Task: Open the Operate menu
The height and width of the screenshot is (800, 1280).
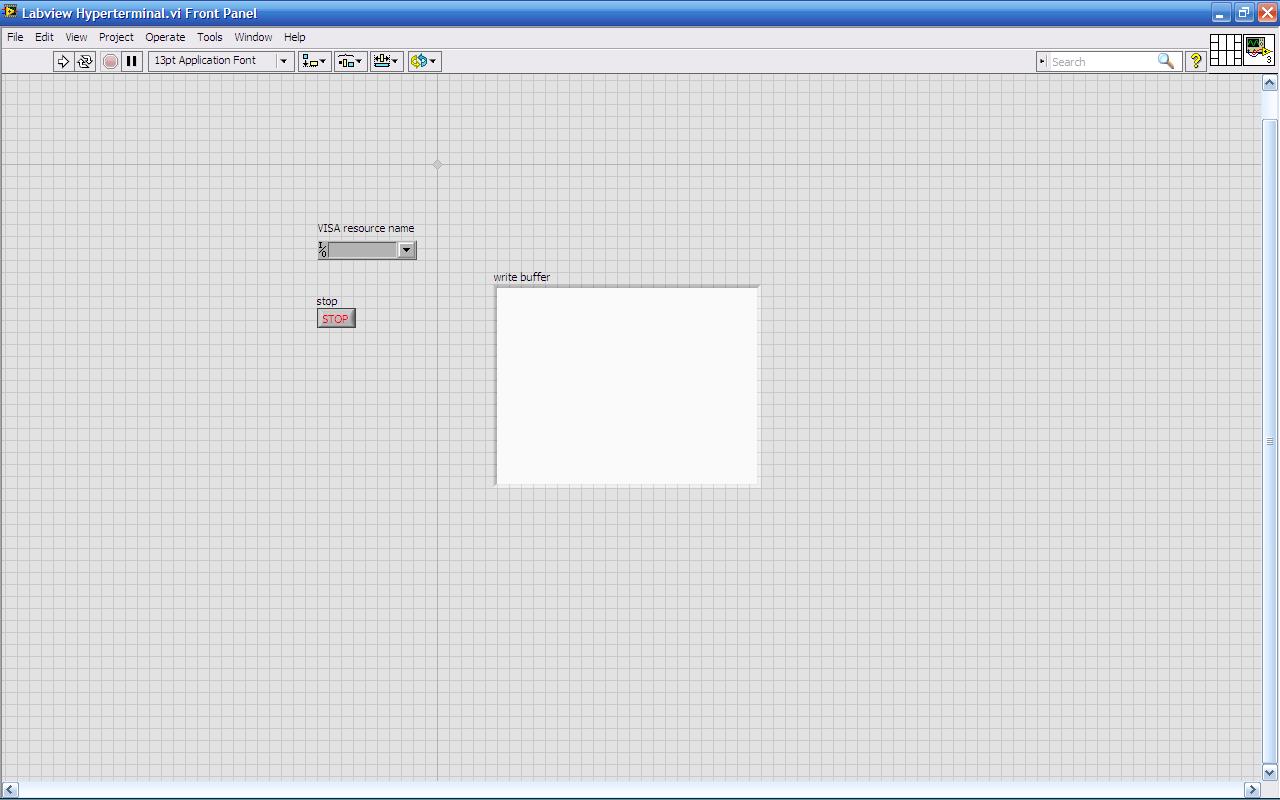Action: [165, 37]
